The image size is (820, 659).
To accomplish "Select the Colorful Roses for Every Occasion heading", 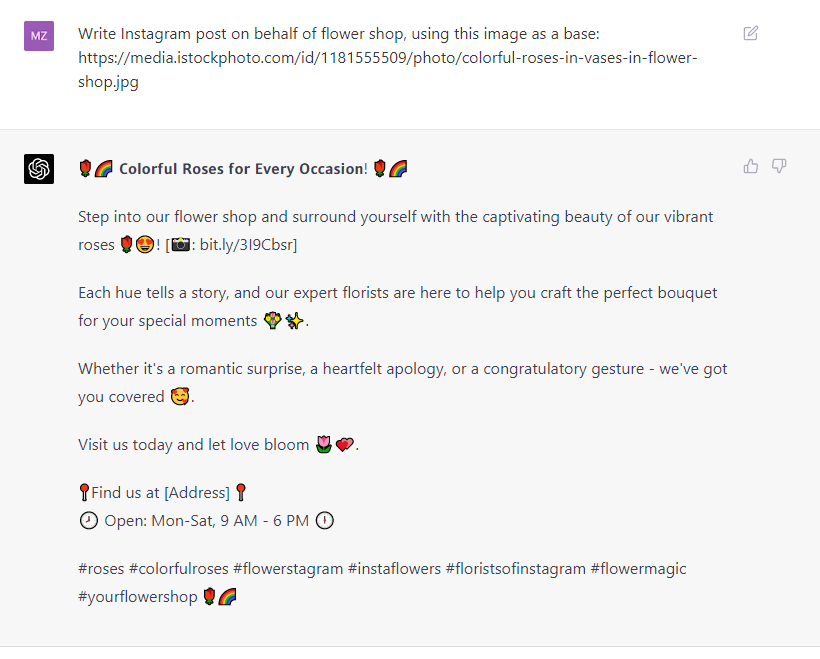I will pos(243,169).
